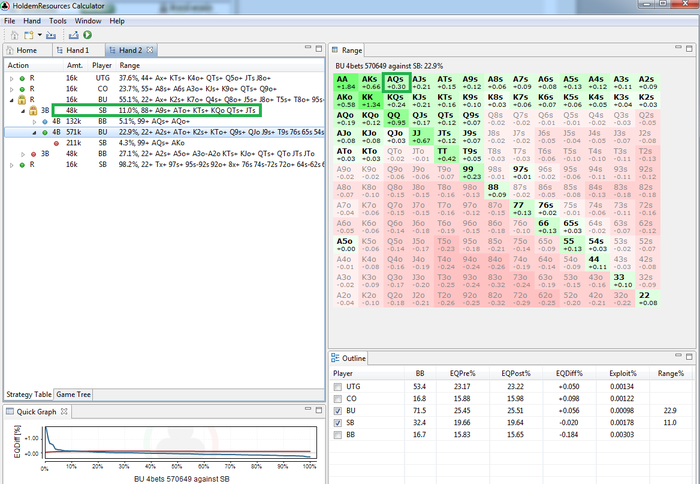Click the red dot on BB 3B 48k row
The width and height of the screenshot is (700, 484).
[x=33, y=154]
